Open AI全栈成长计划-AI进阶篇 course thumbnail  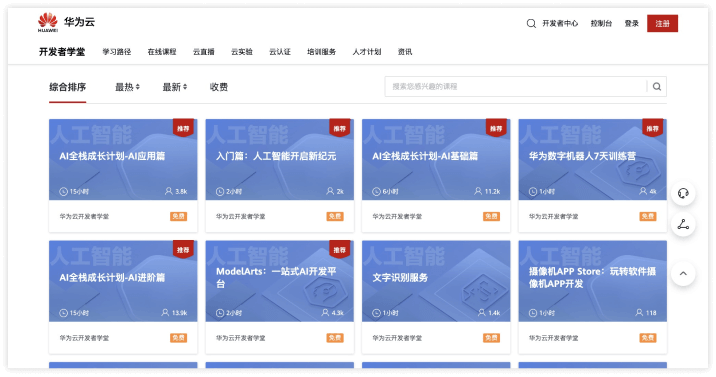point(123,281)
